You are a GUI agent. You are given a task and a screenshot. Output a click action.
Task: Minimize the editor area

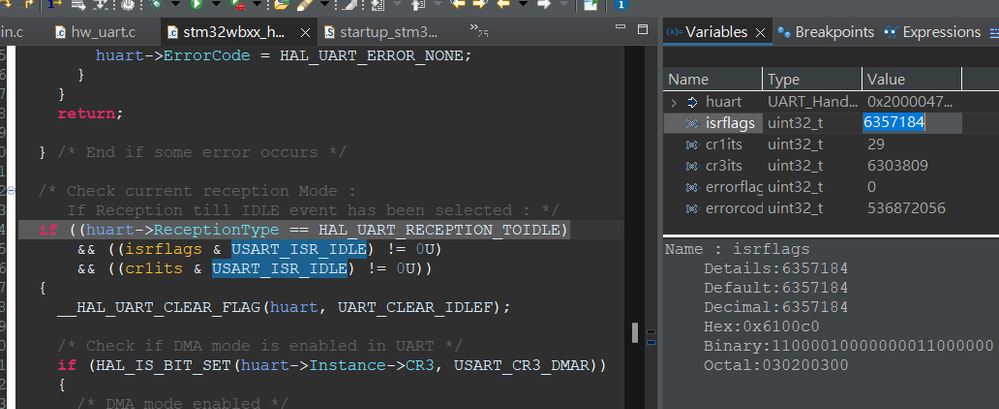[x=621, y=28]
